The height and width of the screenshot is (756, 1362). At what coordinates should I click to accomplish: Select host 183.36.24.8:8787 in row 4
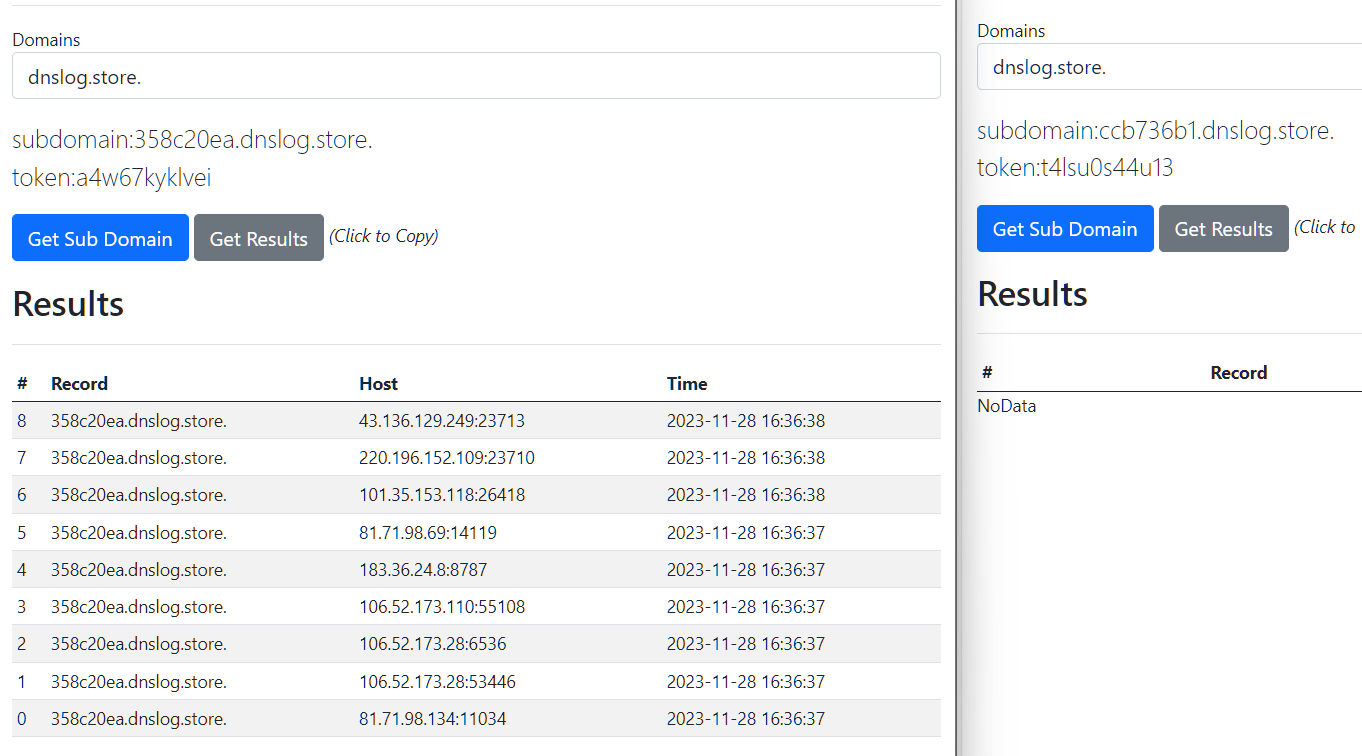[422, 570]
